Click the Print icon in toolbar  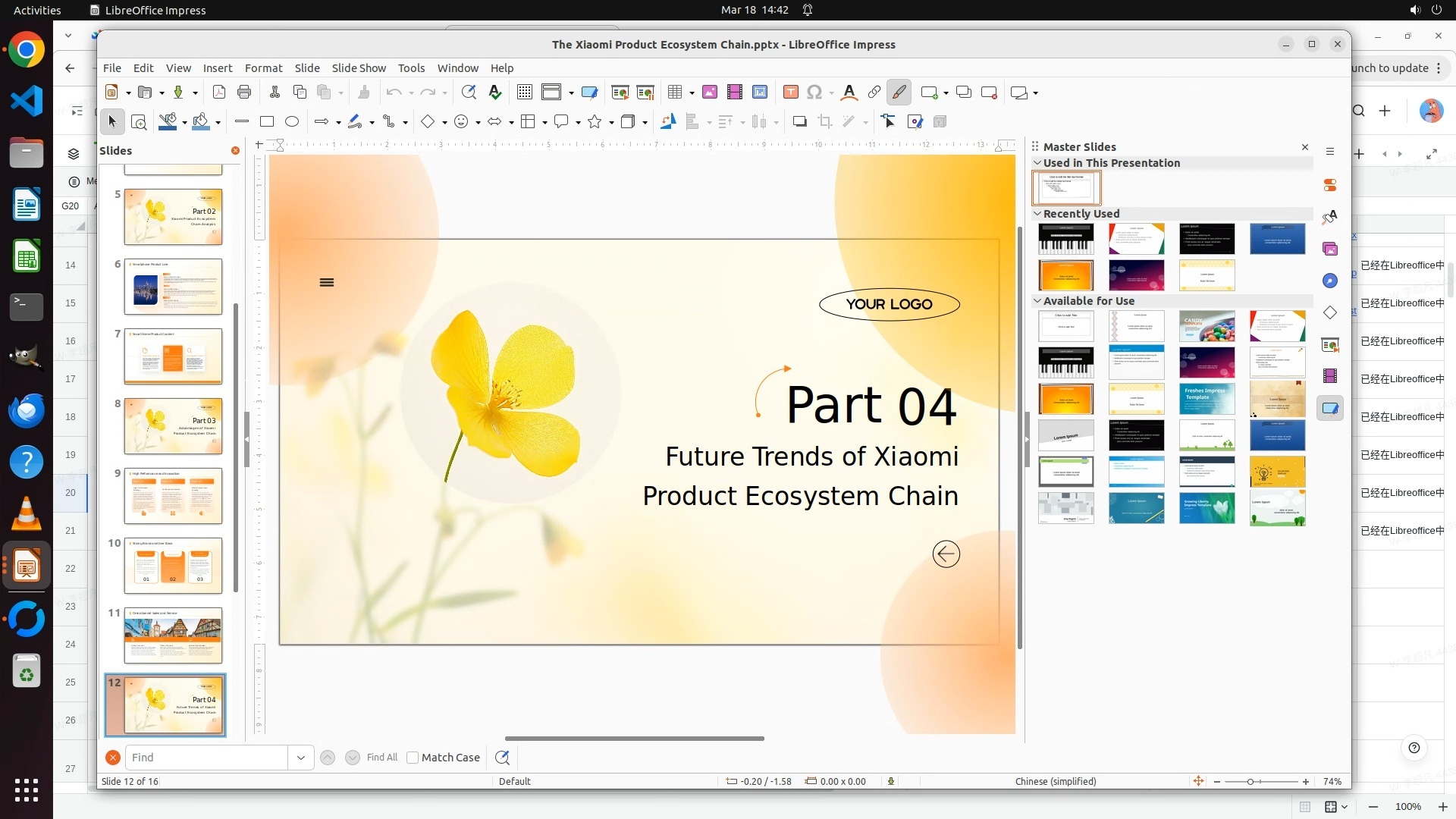pos(244,93)
